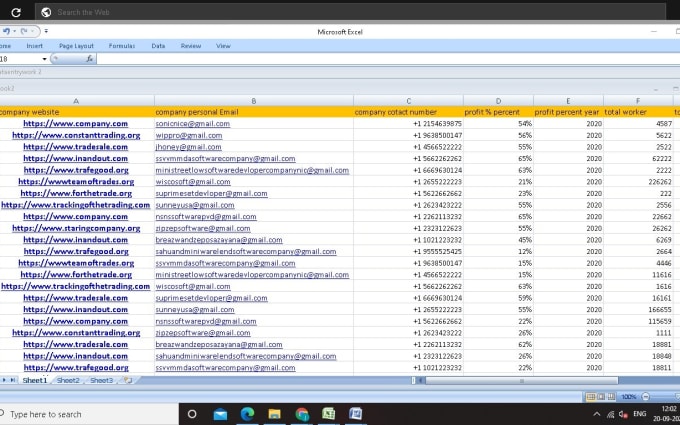Open Cortana circle icon on taskbar
The width and height of the screenshot is (680, 425).
[x=192, y=414]
